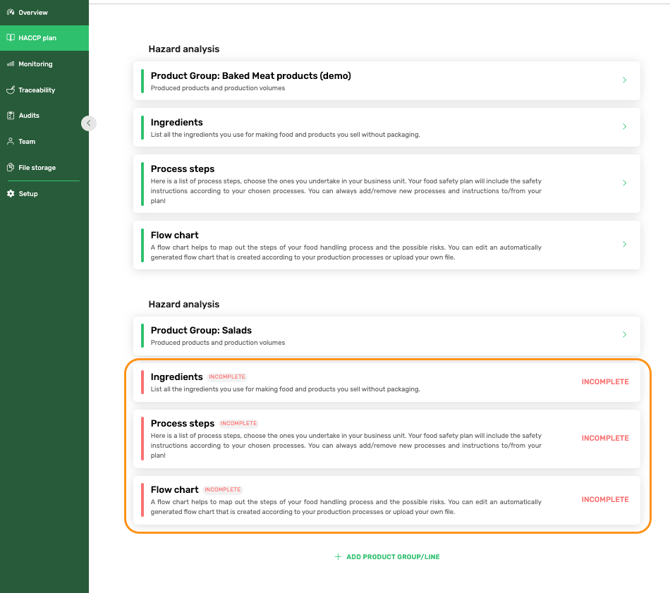
Task: Add a new product group/line
Action: (x=387, y=557)
